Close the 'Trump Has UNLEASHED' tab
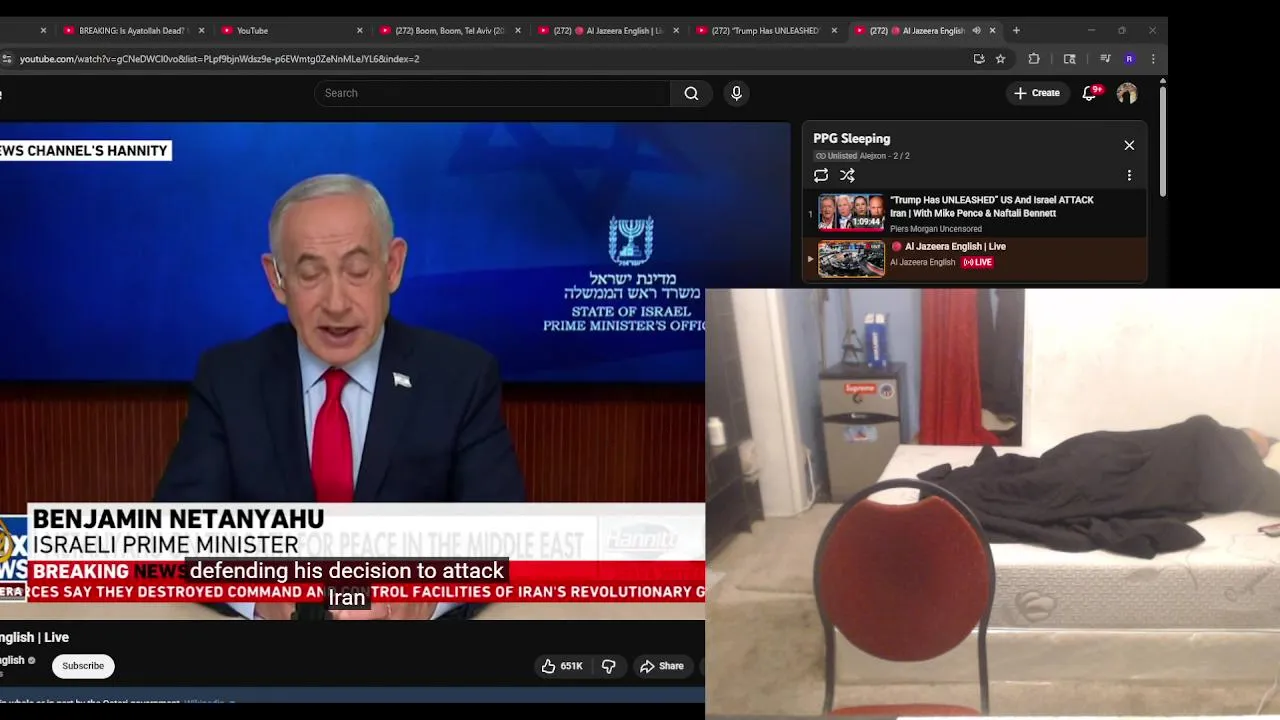Image resolution: width=1280 pixels, height=720 pixels. point(834,31)
